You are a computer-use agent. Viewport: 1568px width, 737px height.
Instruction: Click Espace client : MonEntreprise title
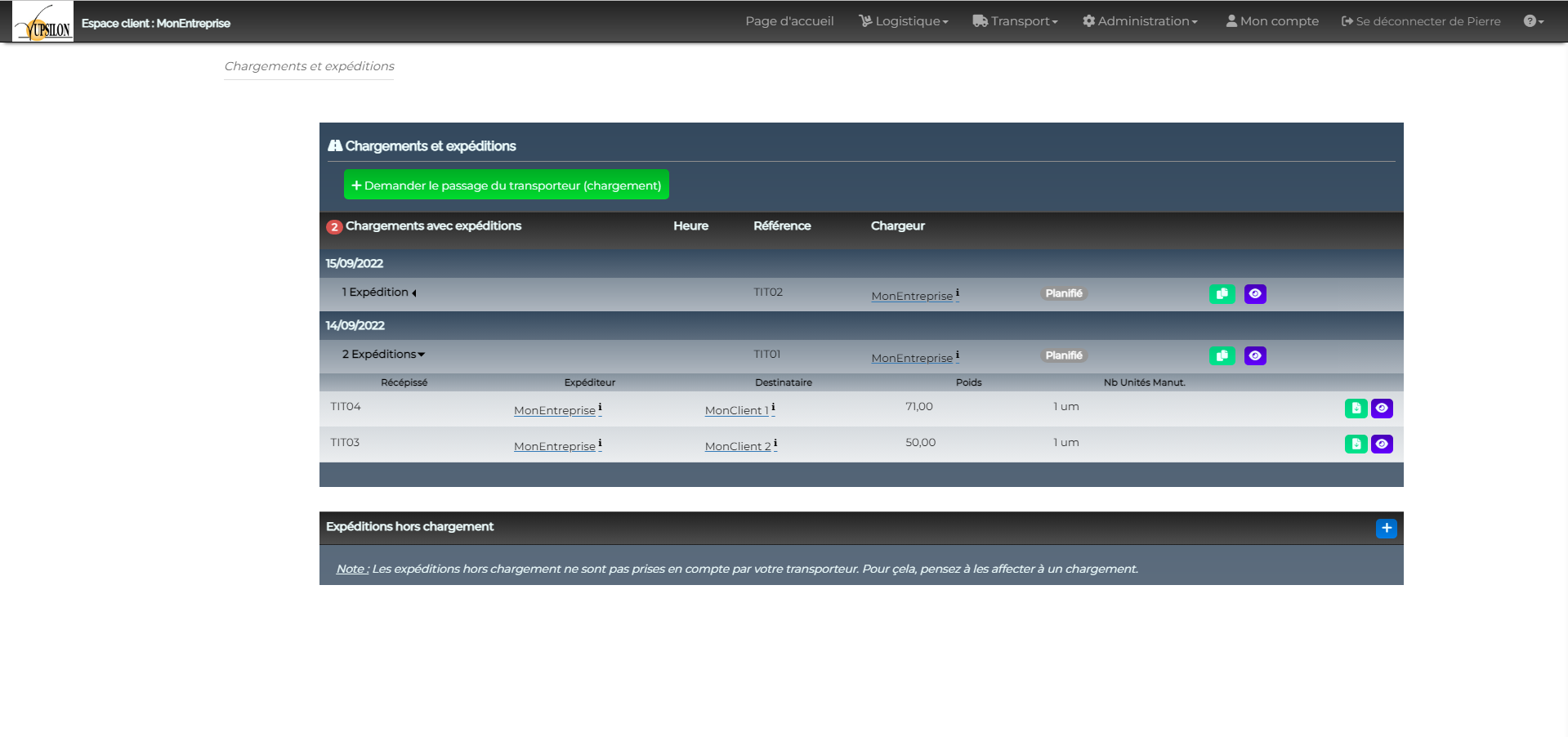coord(156,23)
